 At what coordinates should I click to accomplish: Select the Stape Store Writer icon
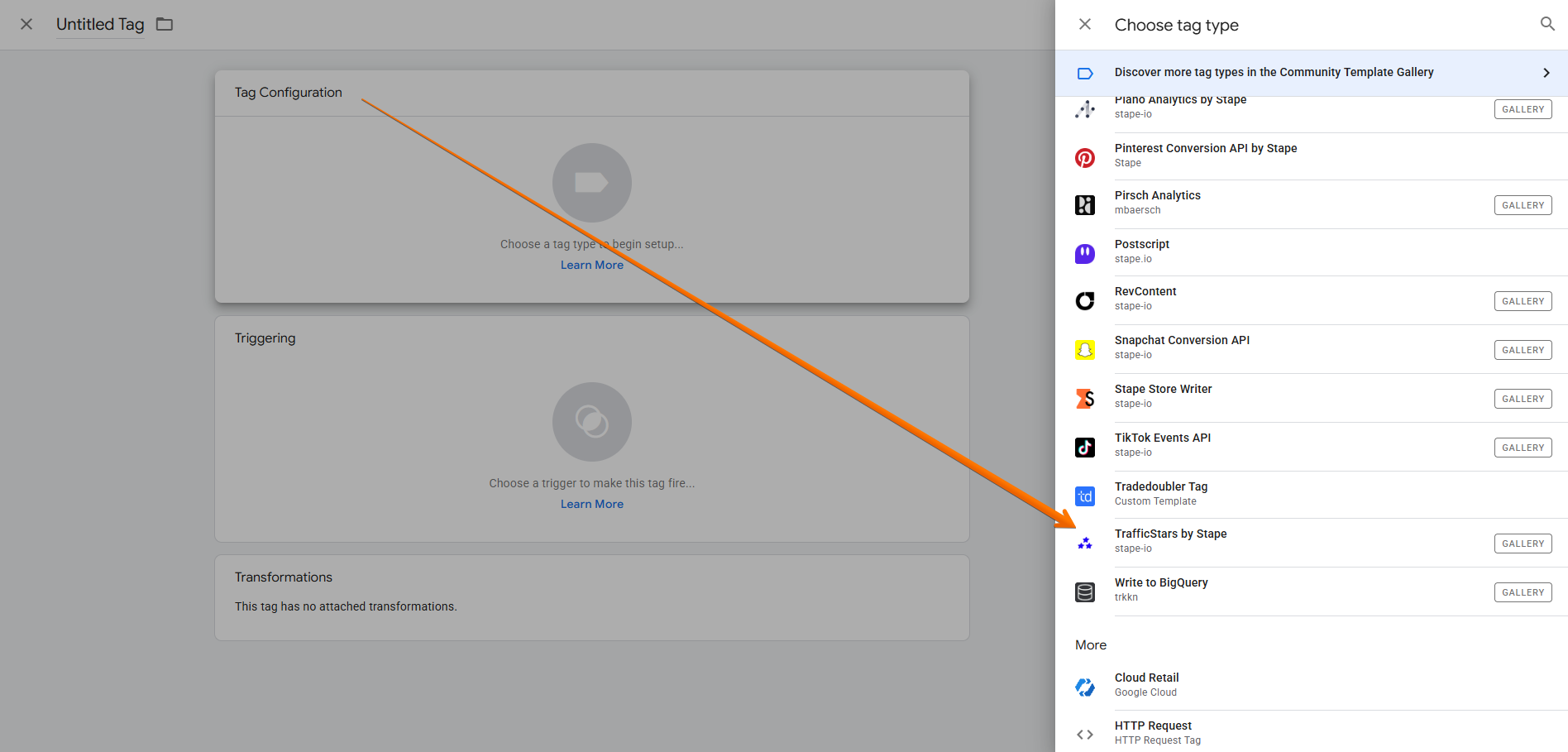coord(1085,399)
